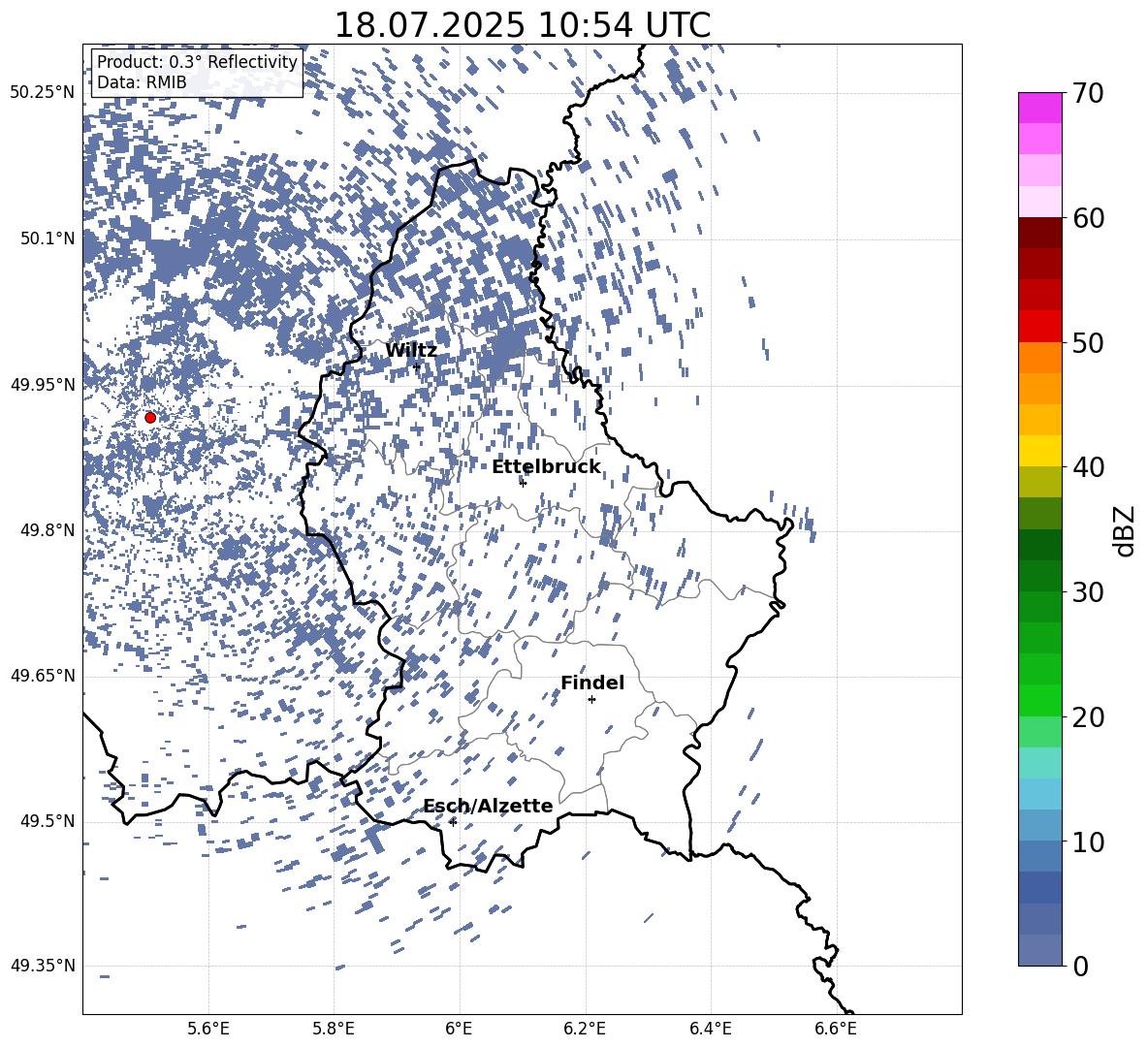Click the 6.6°E longitude label
The width and height of the screenshot is (1148, 1048).
tap(836, 1029)
